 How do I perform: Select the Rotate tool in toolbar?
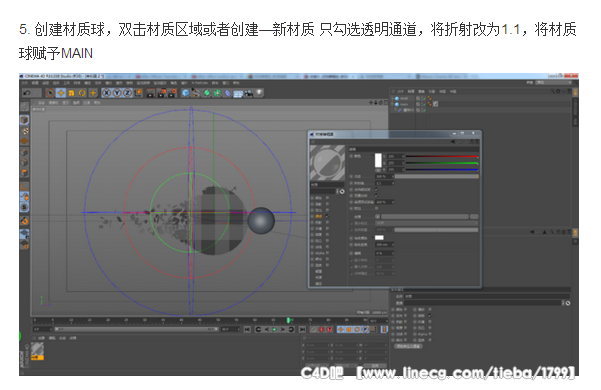pos(82,93)
